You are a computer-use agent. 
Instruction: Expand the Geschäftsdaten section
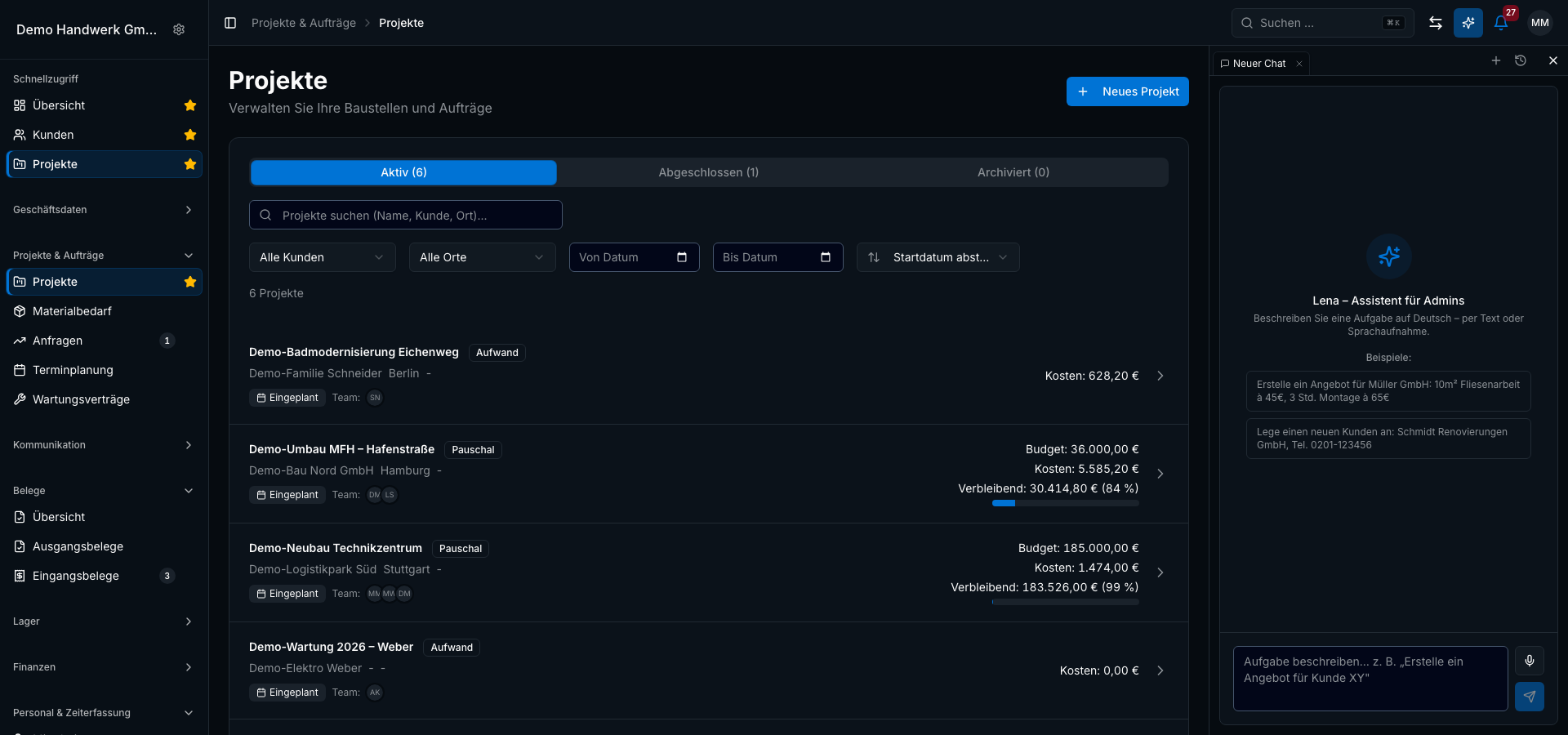105,210
